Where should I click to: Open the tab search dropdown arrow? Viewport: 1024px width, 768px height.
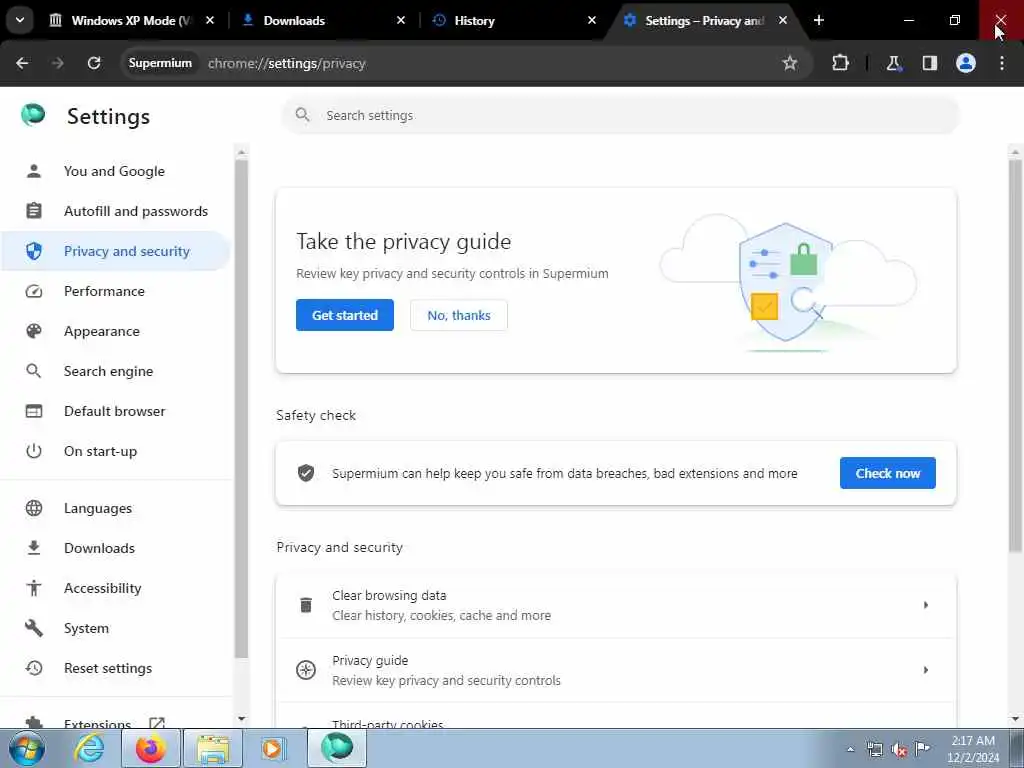pyautogui.click(x=20, y=20)
